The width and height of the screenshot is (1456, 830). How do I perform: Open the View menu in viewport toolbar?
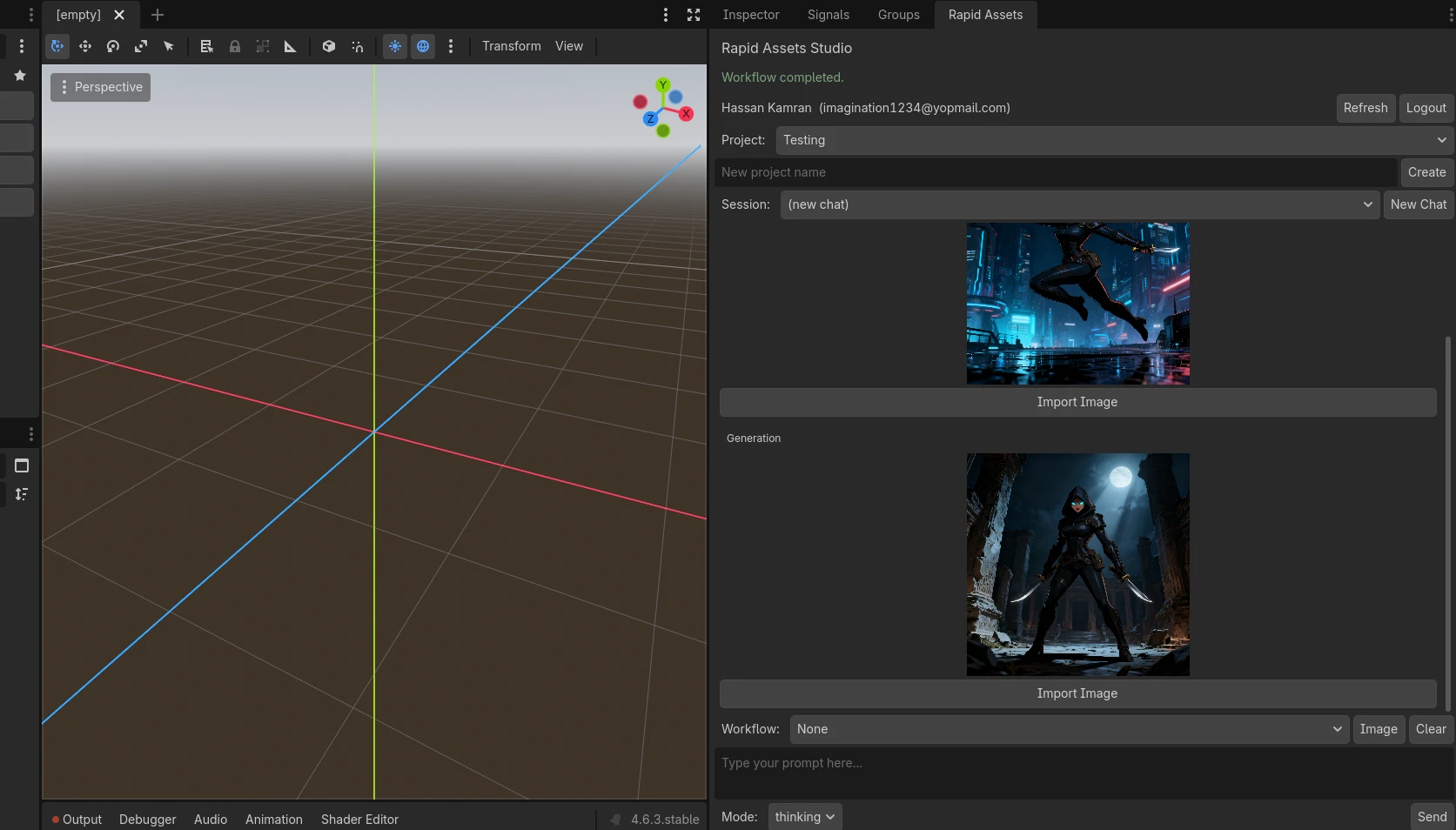pyautogui.click(x=569, y=46)
